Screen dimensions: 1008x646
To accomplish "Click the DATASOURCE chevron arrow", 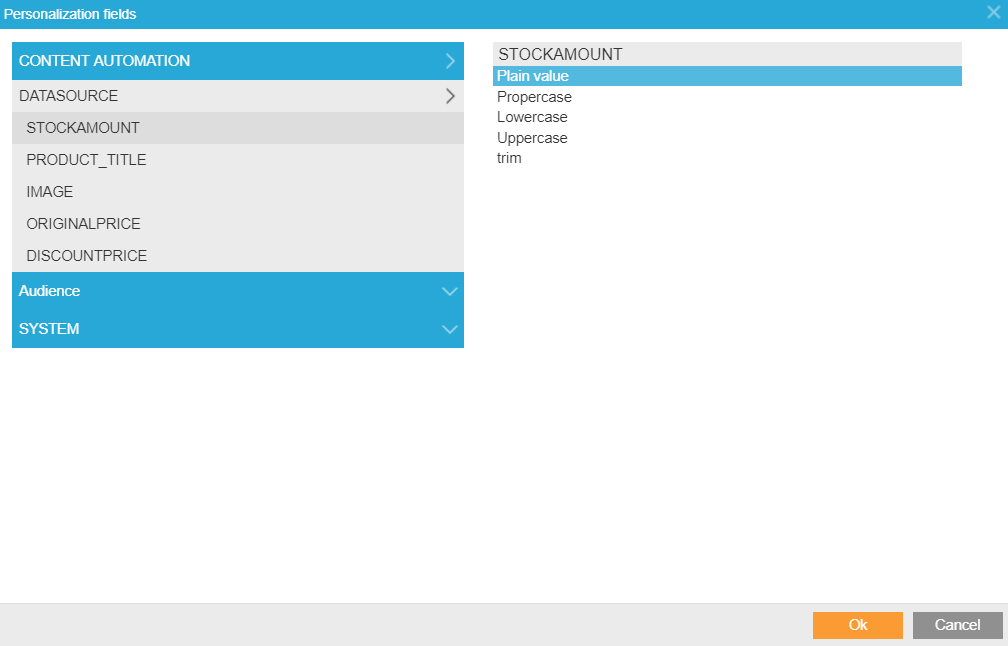I will click(x=450, y=96).
